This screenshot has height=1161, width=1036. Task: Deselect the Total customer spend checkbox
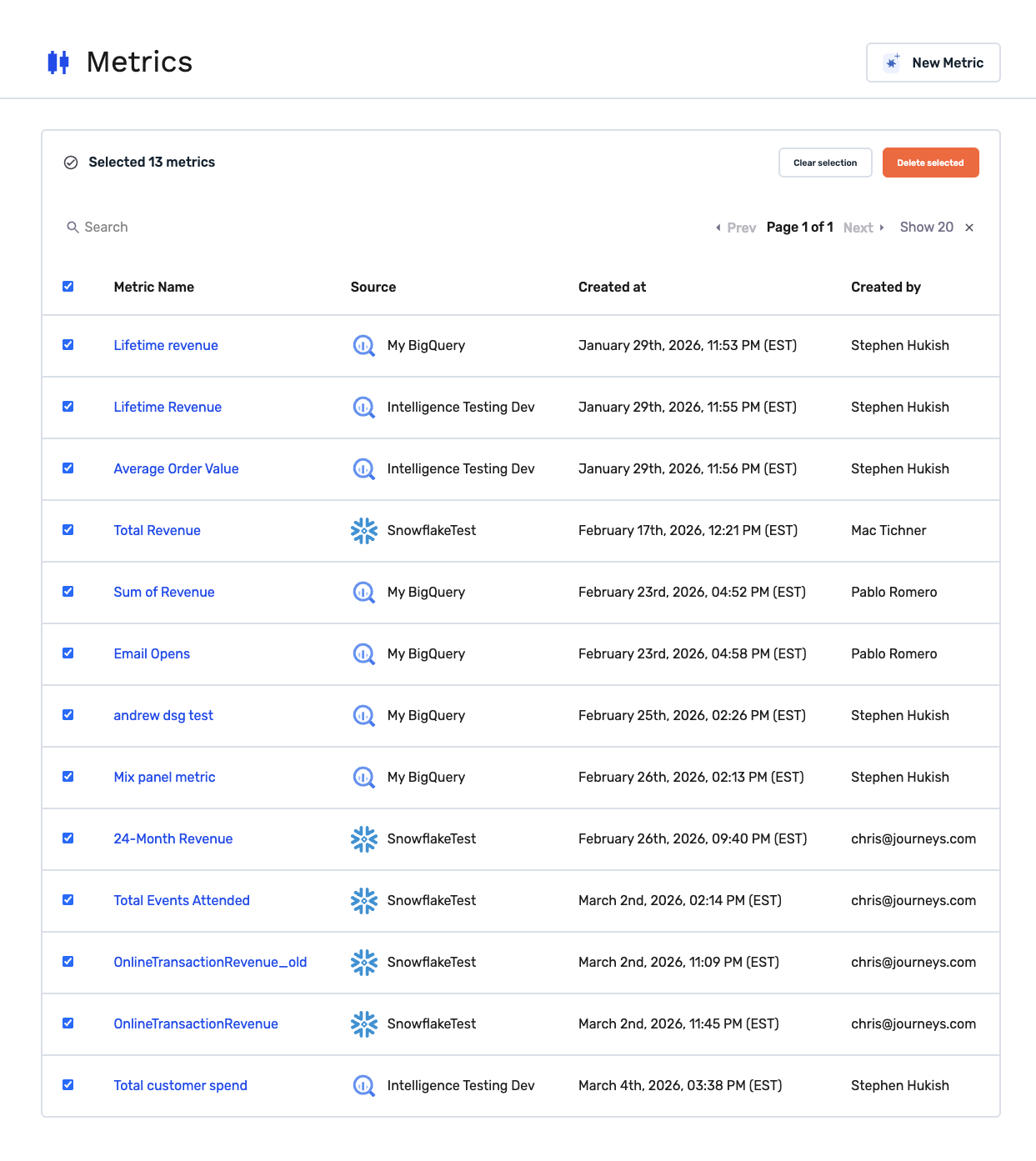[x=68, y=1085]
